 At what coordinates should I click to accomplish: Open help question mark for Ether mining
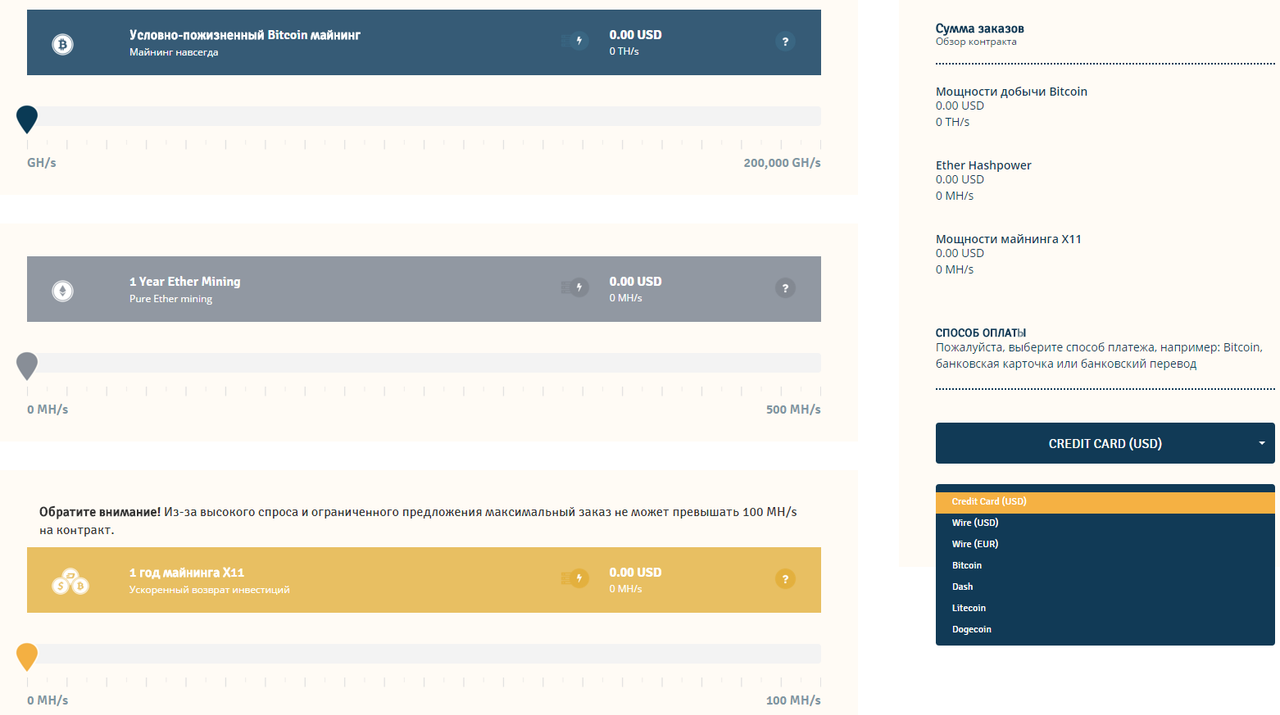(x=785, y=289)
